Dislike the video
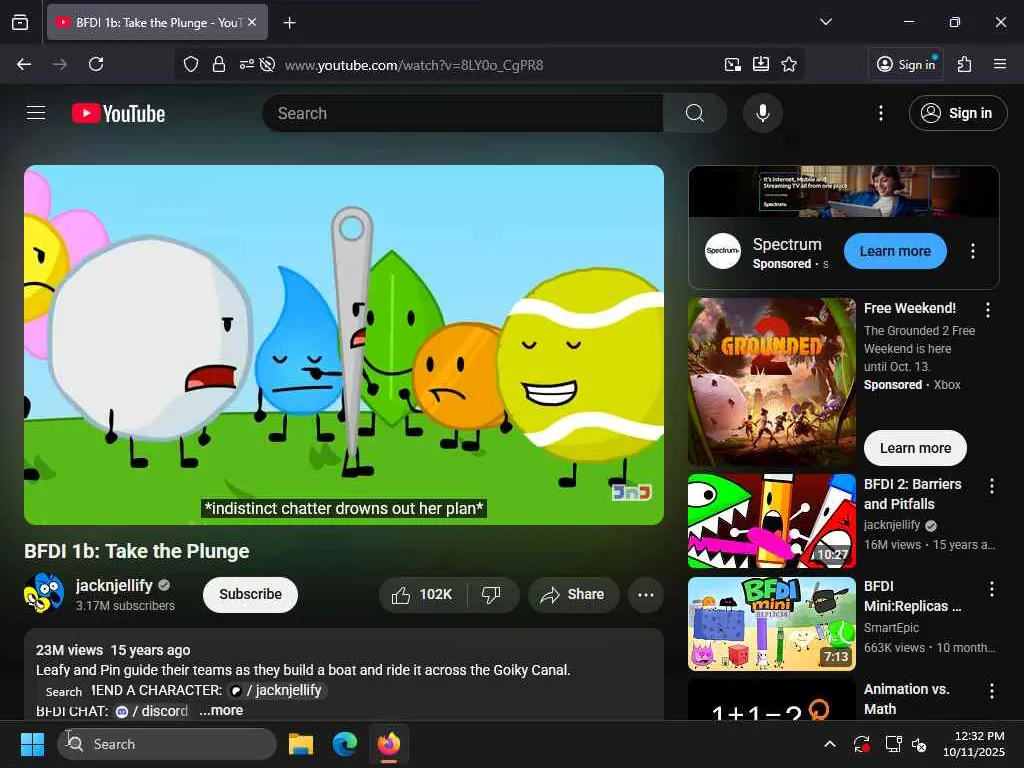 coord(491,594)
